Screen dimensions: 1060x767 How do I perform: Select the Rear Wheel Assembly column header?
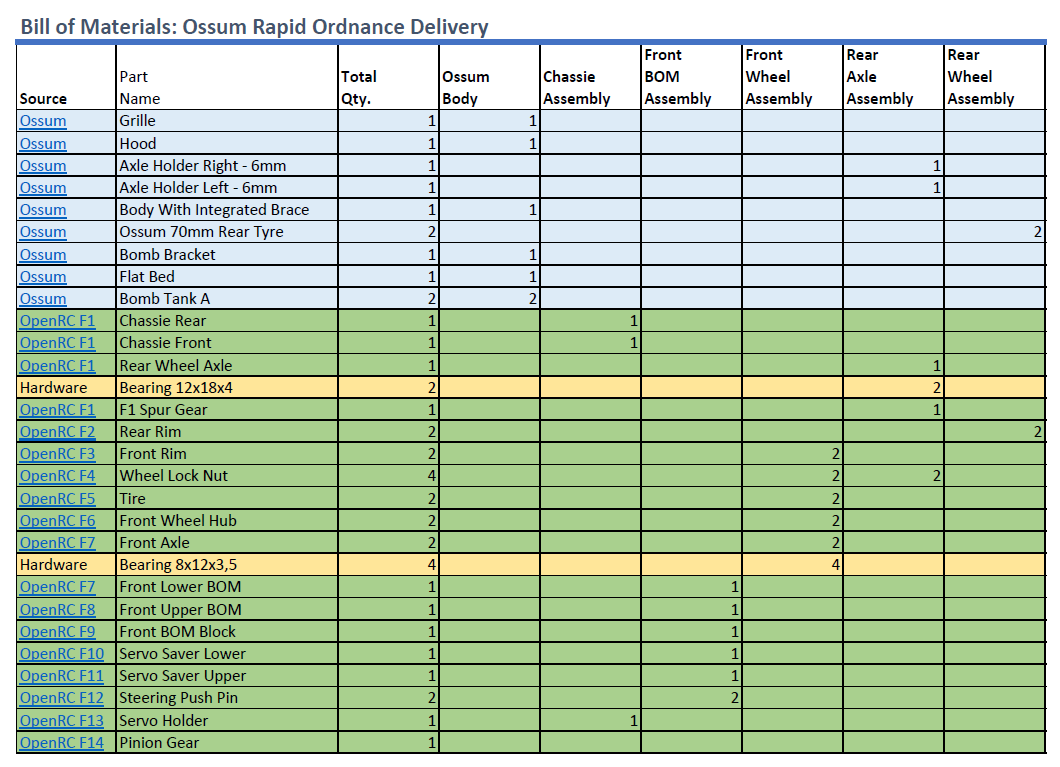pyautogui.click(x=994, y=77)
